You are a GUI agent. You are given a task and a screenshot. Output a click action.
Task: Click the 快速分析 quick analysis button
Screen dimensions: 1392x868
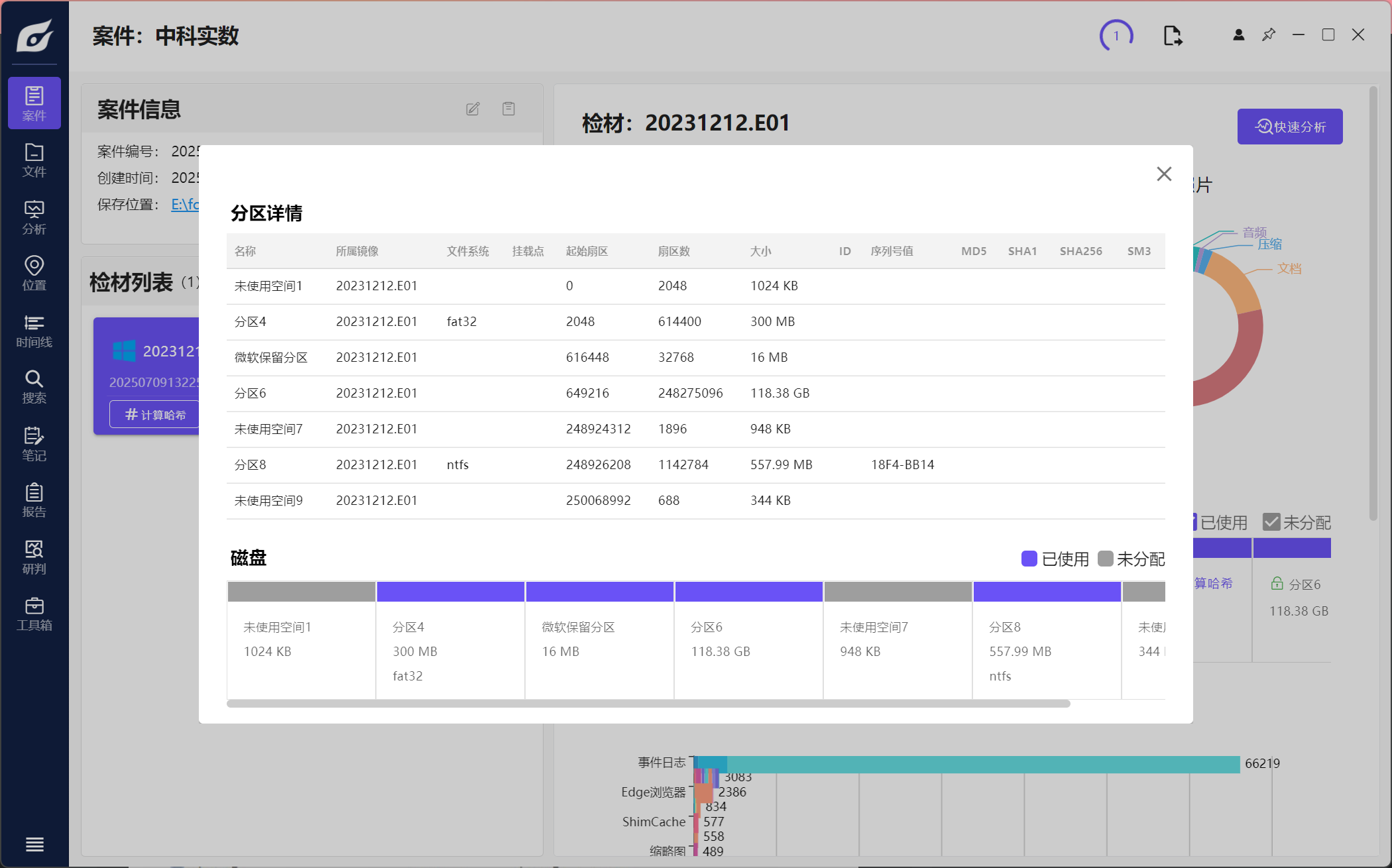(1289, 127)
